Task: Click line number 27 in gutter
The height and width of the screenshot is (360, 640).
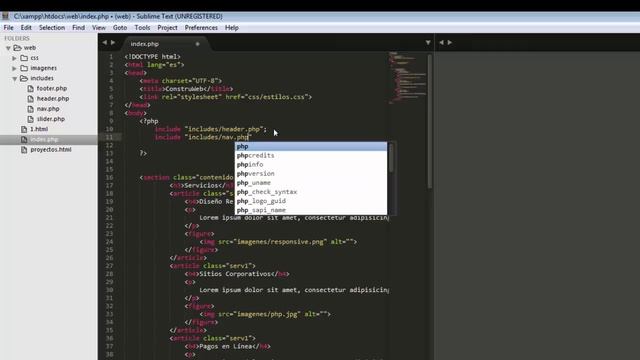Action: click(x=109, y=266)
